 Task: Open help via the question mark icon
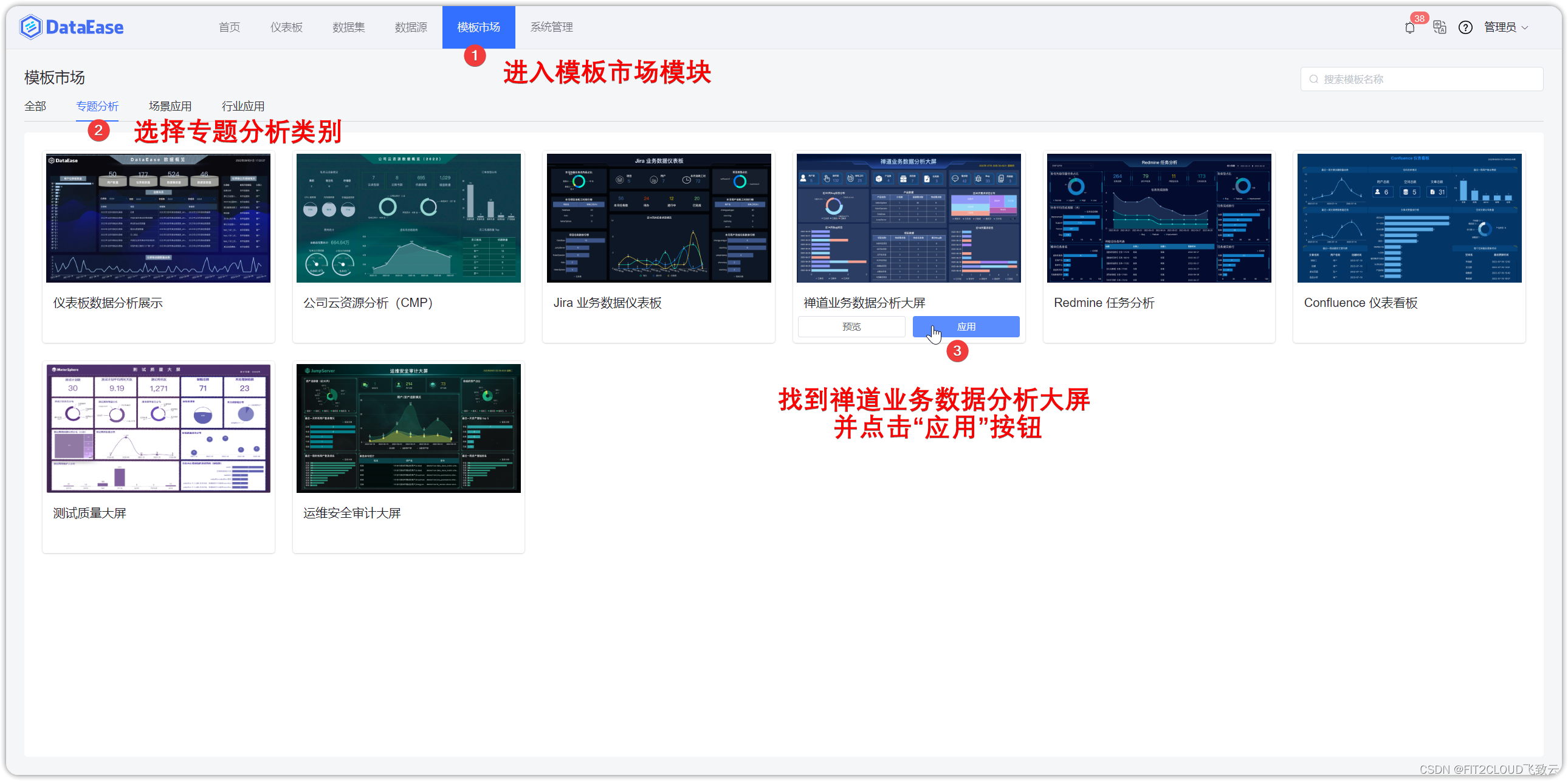tap(1466, 27)
